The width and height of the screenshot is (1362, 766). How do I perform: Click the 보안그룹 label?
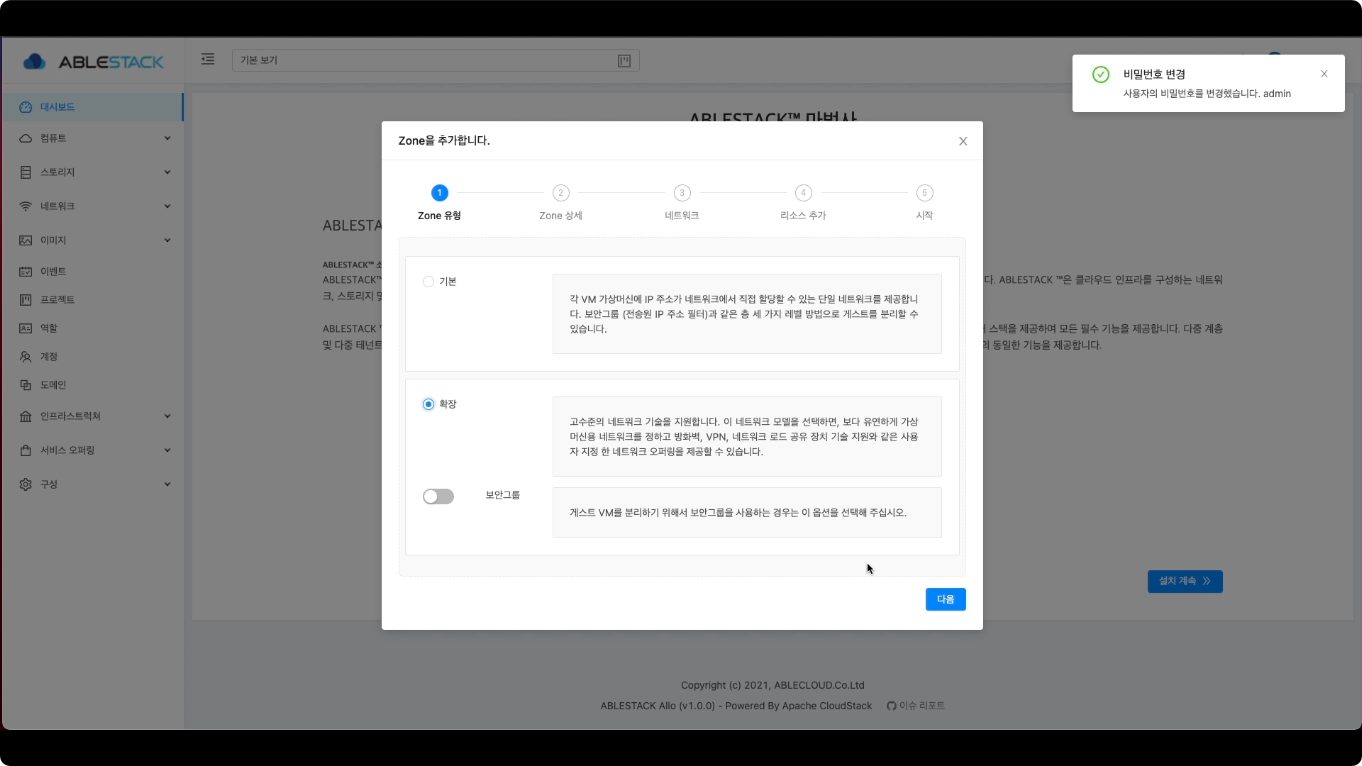(503, 495)
